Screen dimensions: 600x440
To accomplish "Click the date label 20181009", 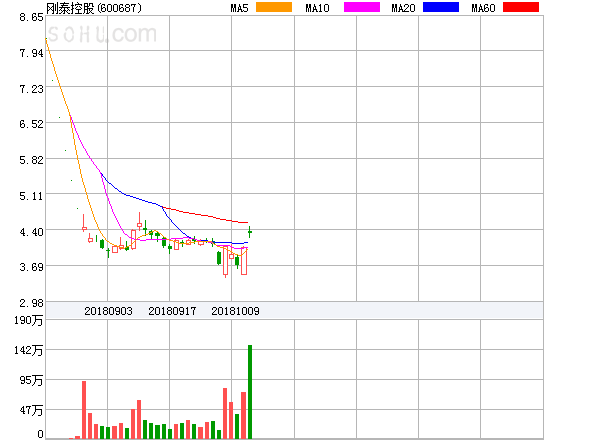I will pos(235,311).
